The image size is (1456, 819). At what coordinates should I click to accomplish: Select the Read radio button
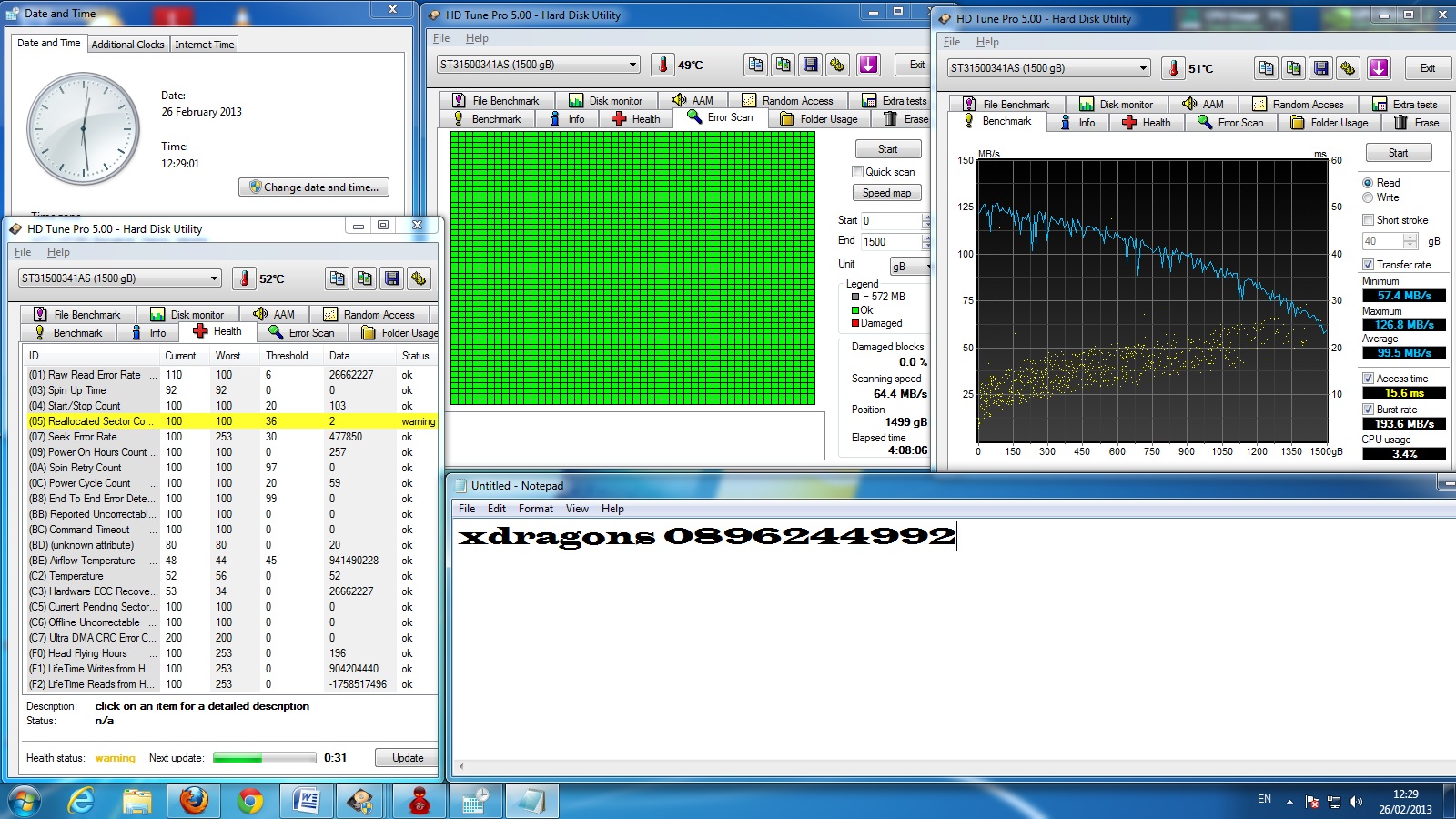1368,183
